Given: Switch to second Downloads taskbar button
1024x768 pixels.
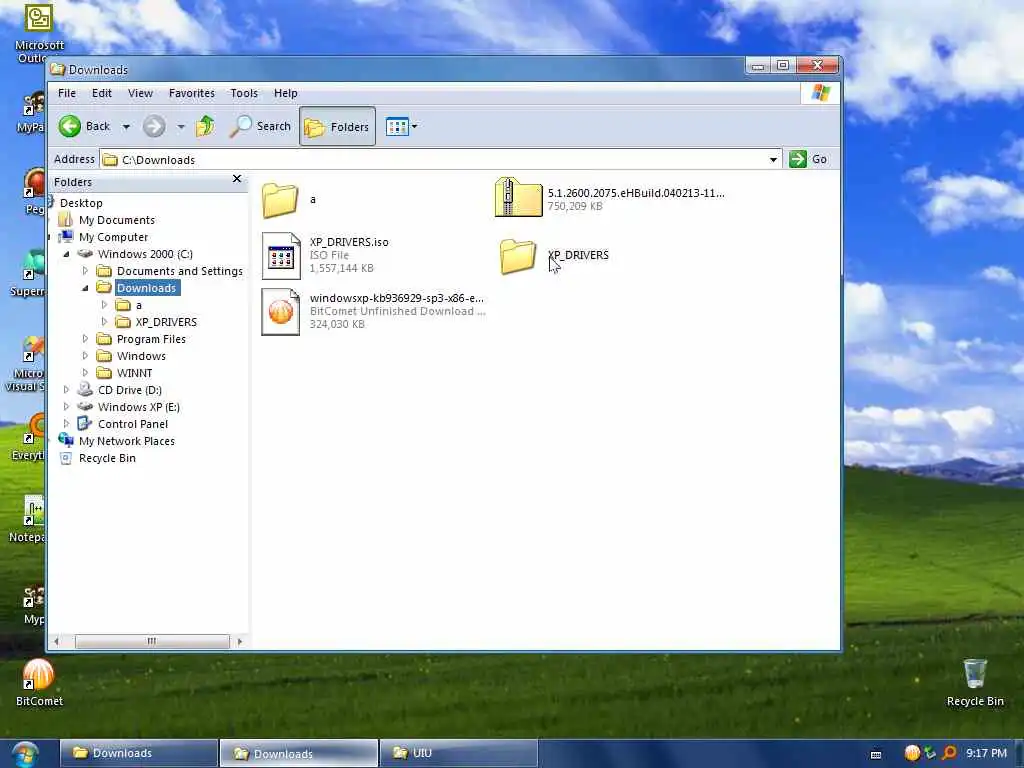Looking at the screenshot, I should pyautogui.click(x=299, y=754).
